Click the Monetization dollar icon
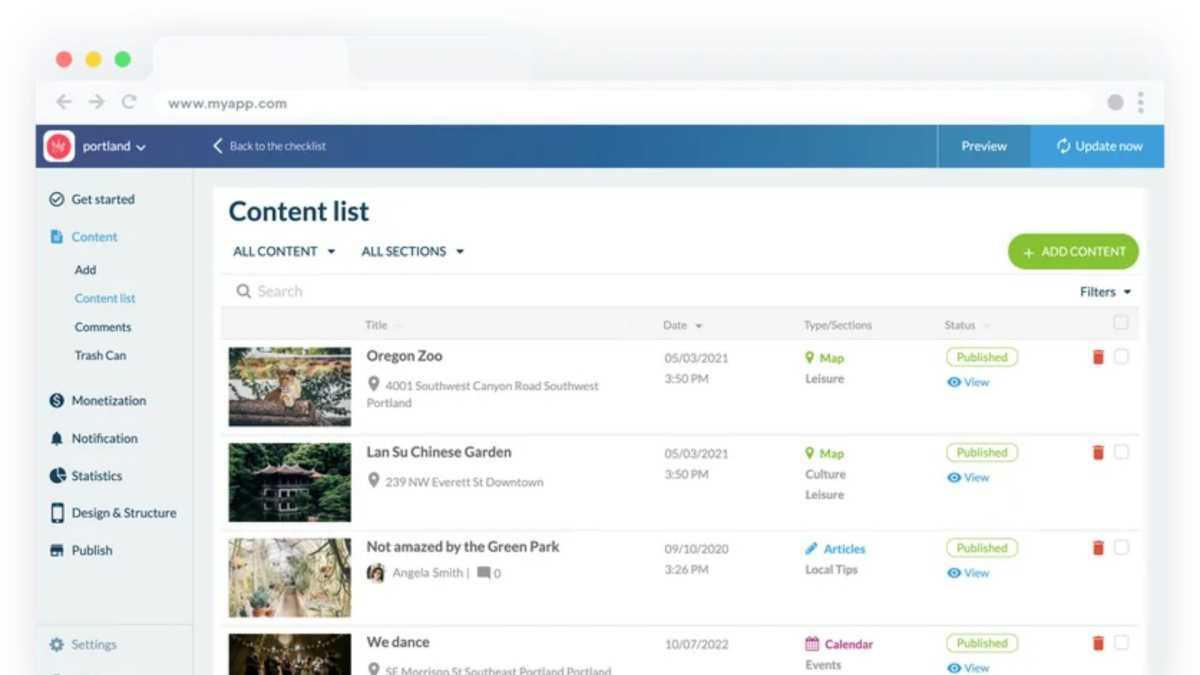Image resolution: width=1200 pixels, height=675 pixels. 57,401
